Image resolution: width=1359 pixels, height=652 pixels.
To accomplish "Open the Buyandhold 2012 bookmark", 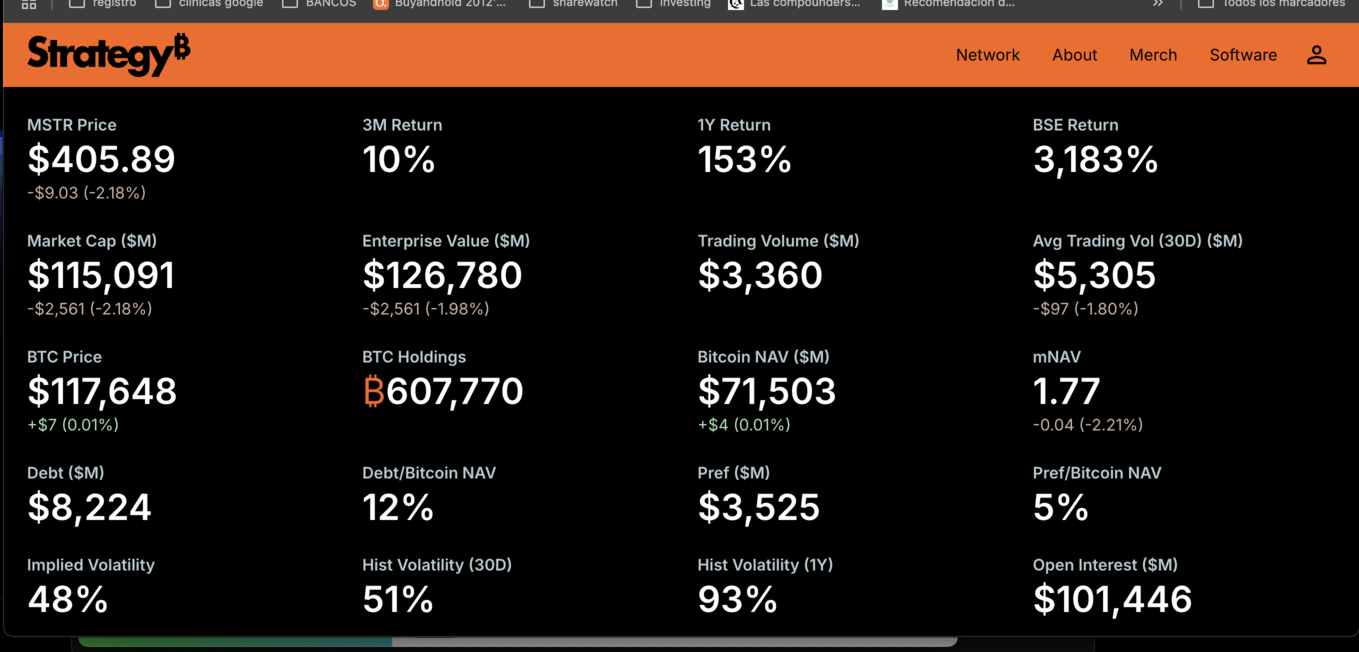I will coord(440,4).
